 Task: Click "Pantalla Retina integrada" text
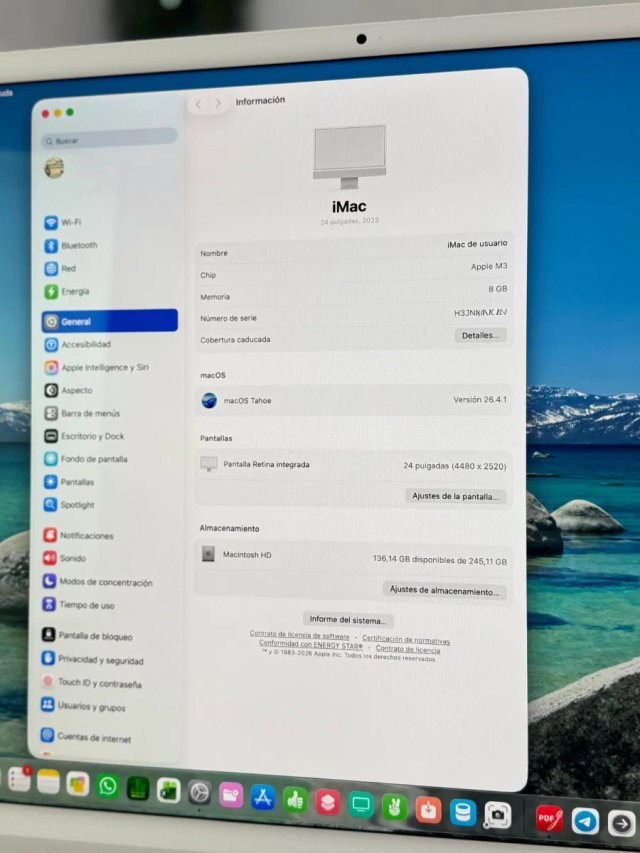point(266,465)
